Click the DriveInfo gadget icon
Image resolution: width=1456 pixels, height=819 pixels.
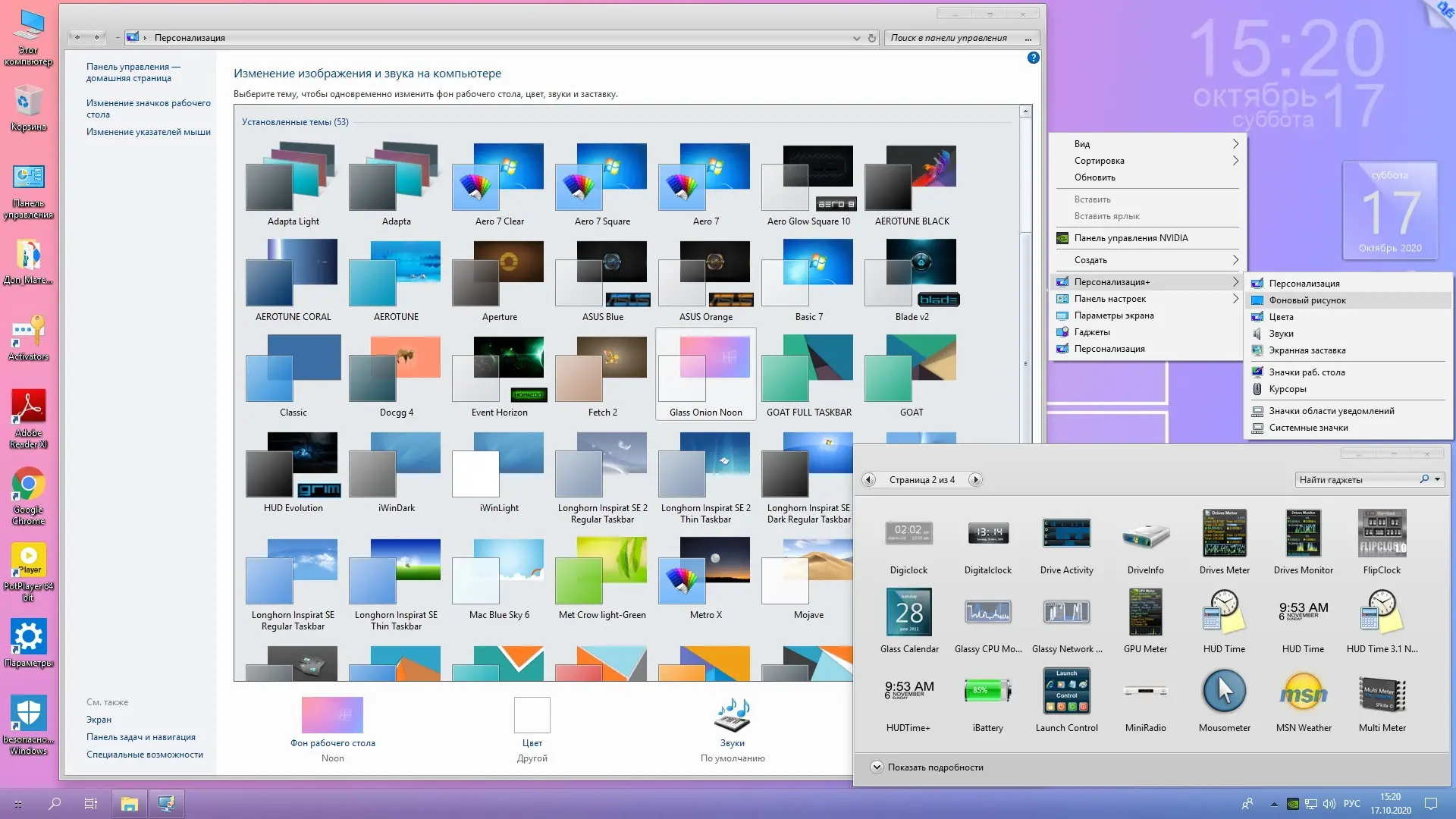pyautogui.click(x=1145, y=534)
